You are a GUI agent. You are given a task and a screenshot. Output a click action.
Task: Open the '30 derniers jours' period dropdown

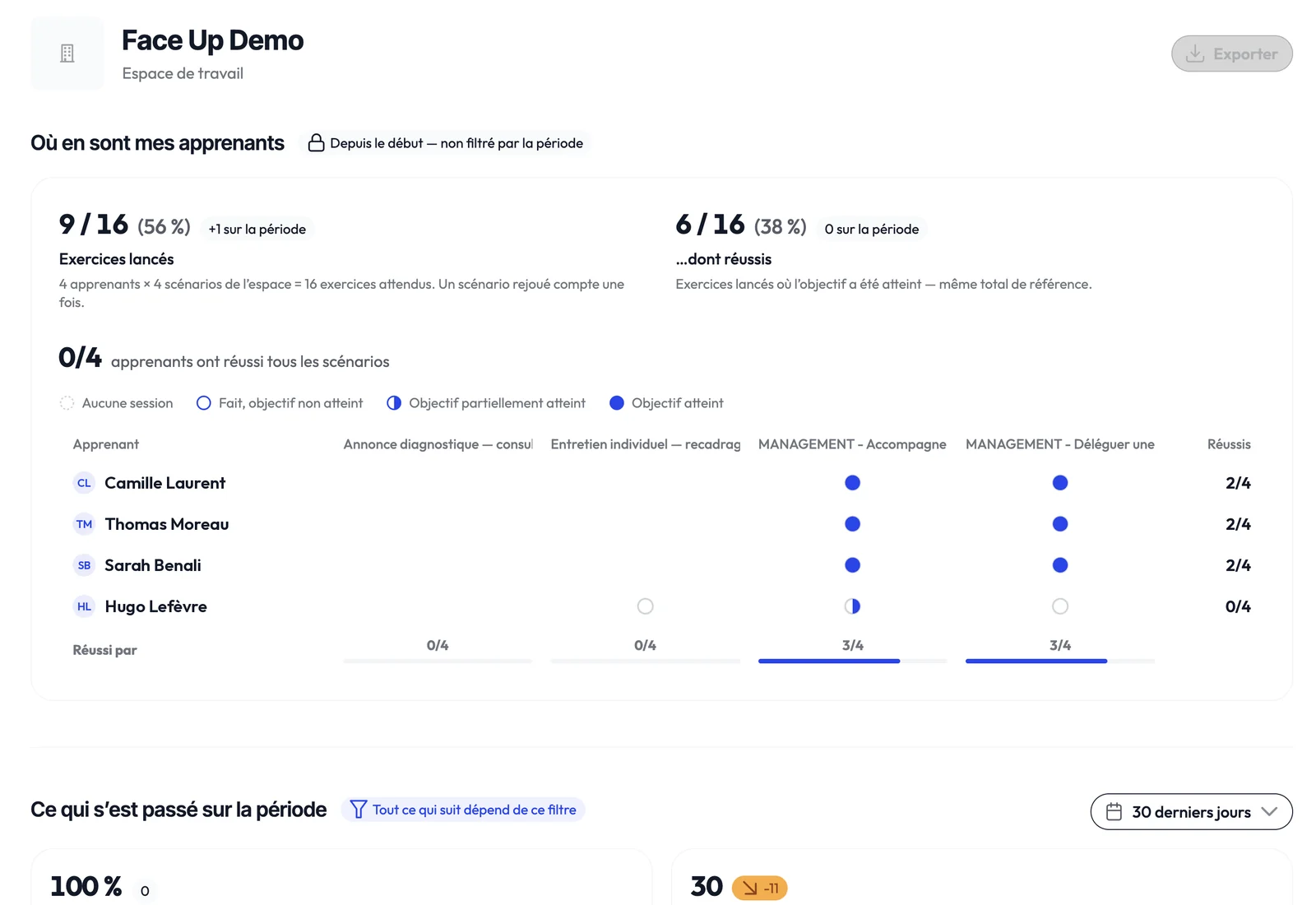pos(1191,812)
